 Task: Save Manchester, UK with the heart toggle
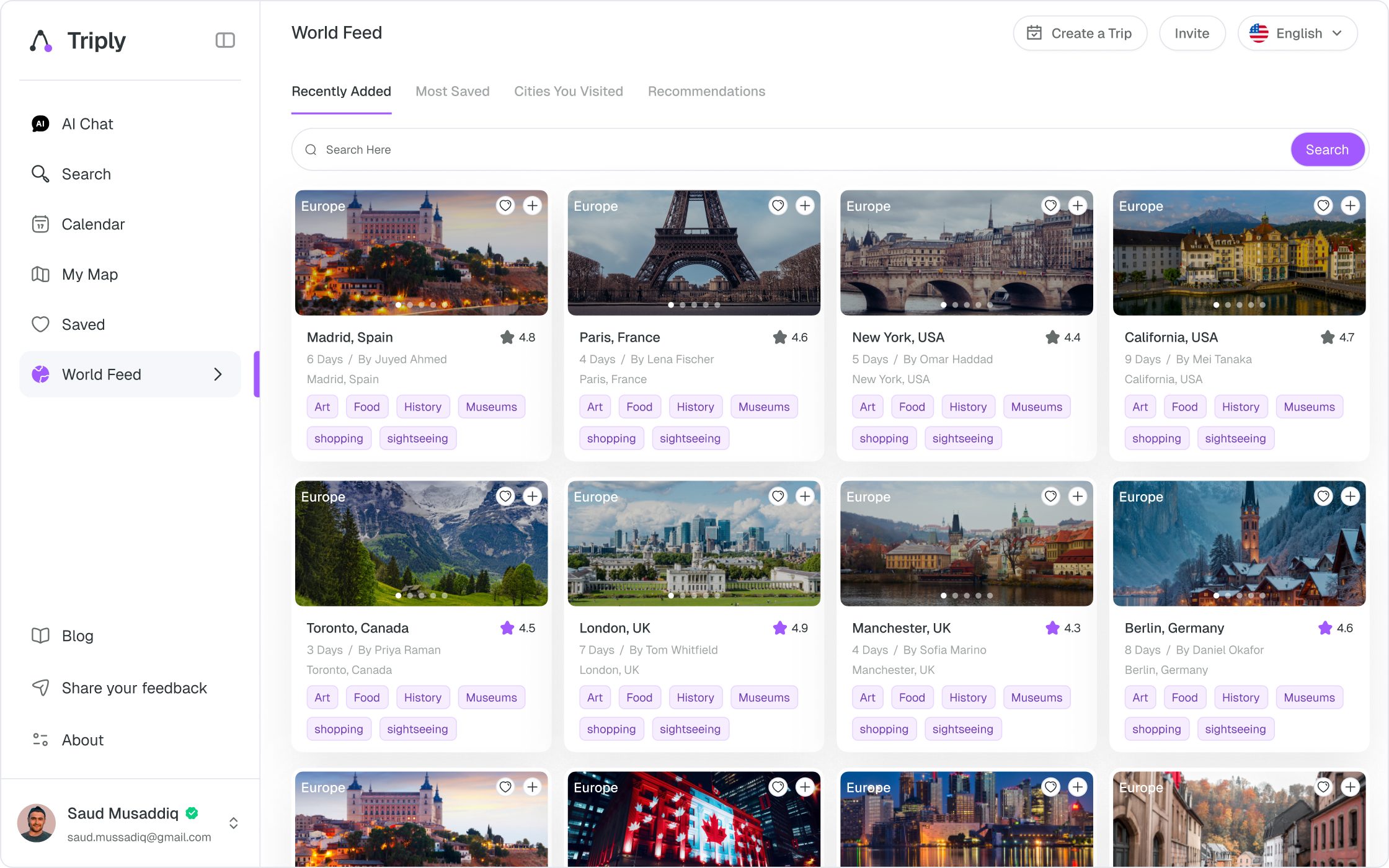pos(1050,496)
